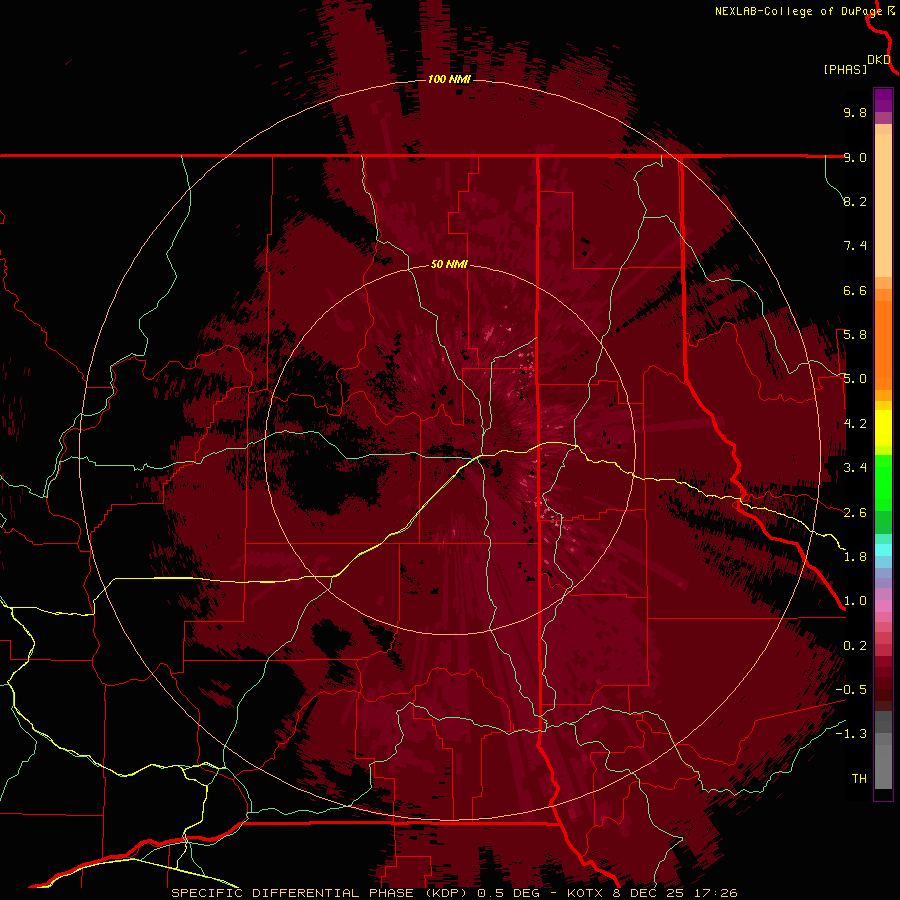Click the -0.5 scale value
The width and height of the screenshot is (900, 900).
pos(851,690)
